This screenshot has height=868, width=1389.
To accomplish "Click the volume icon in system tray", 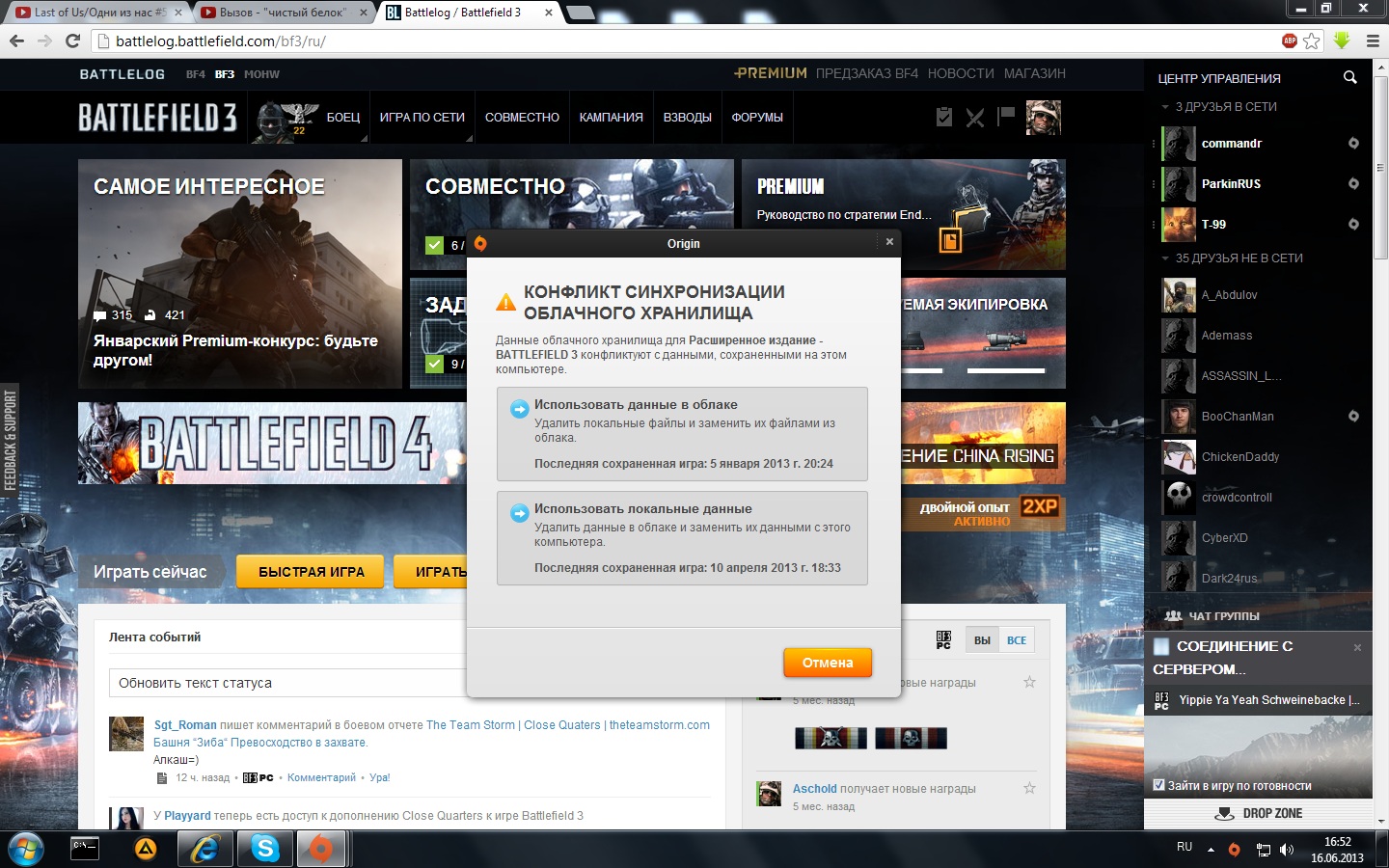I will (1286, 850).
